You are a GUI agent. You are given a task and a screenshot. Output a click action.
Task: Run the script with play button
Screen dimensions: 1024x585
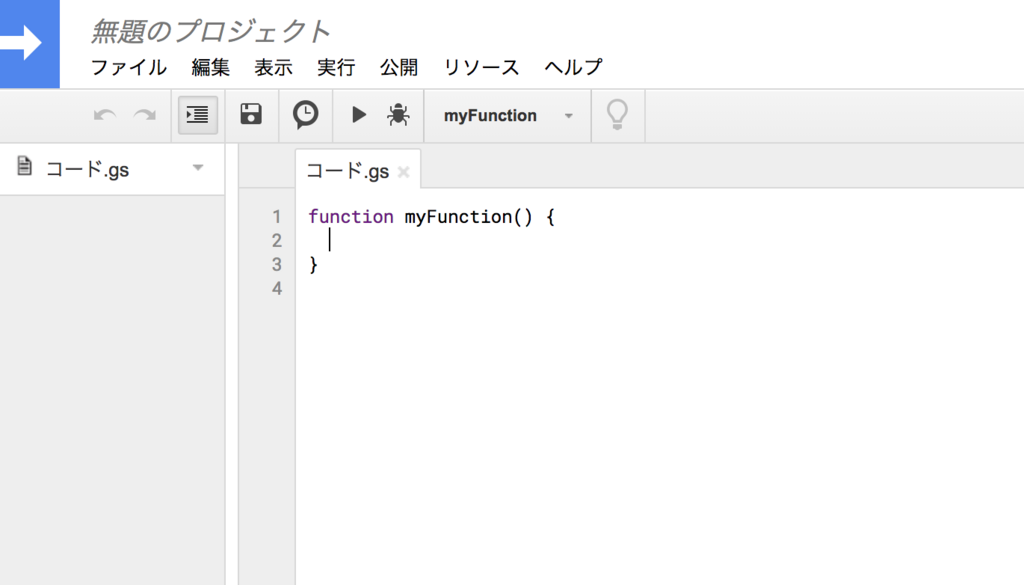[x=359, y=115]
